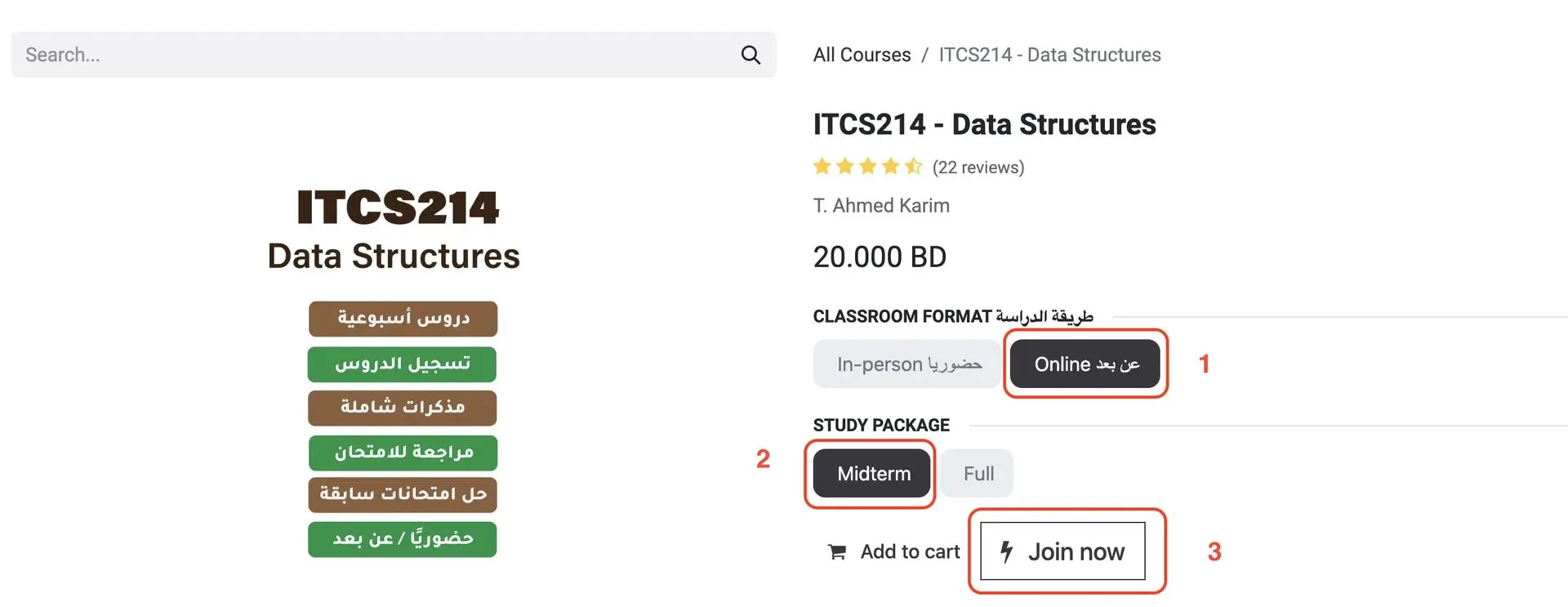Click instructor name T. Ahmed Karim
Image resolution: width=1568 pixels, height=607 pixels.
coord(881,206)
